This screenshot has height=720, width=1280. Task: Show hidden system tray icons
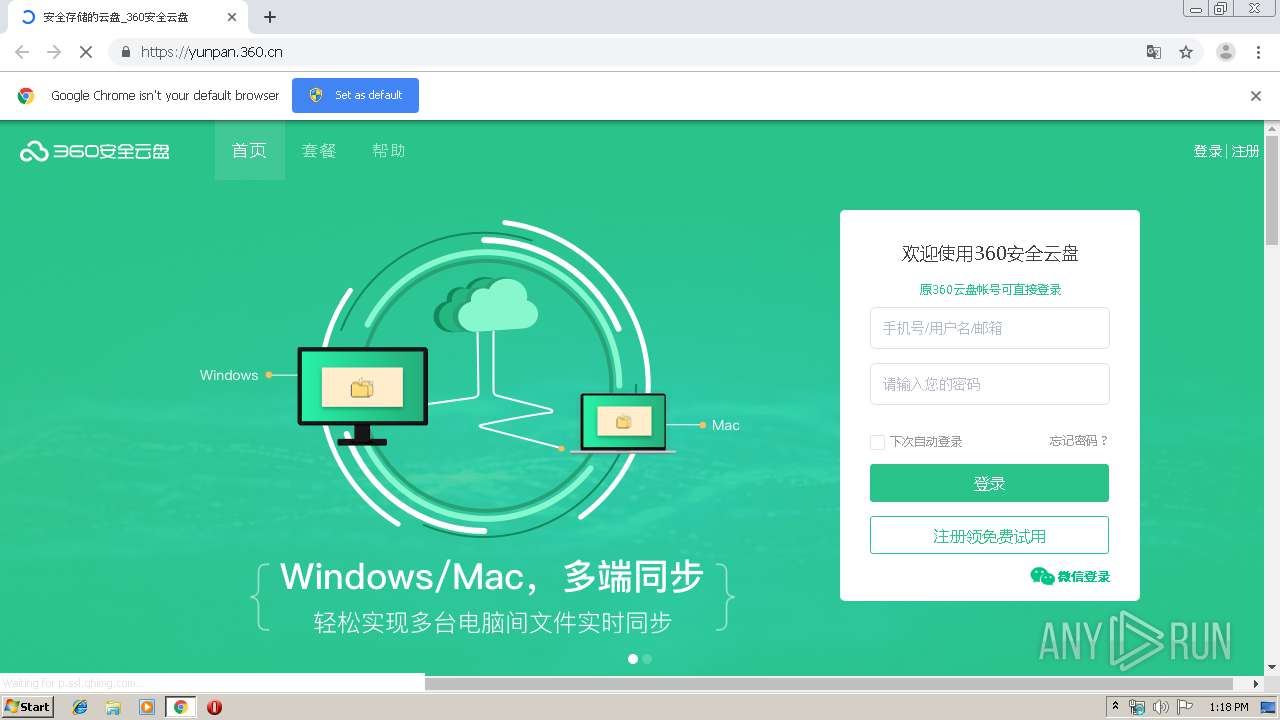point(1116,707)
